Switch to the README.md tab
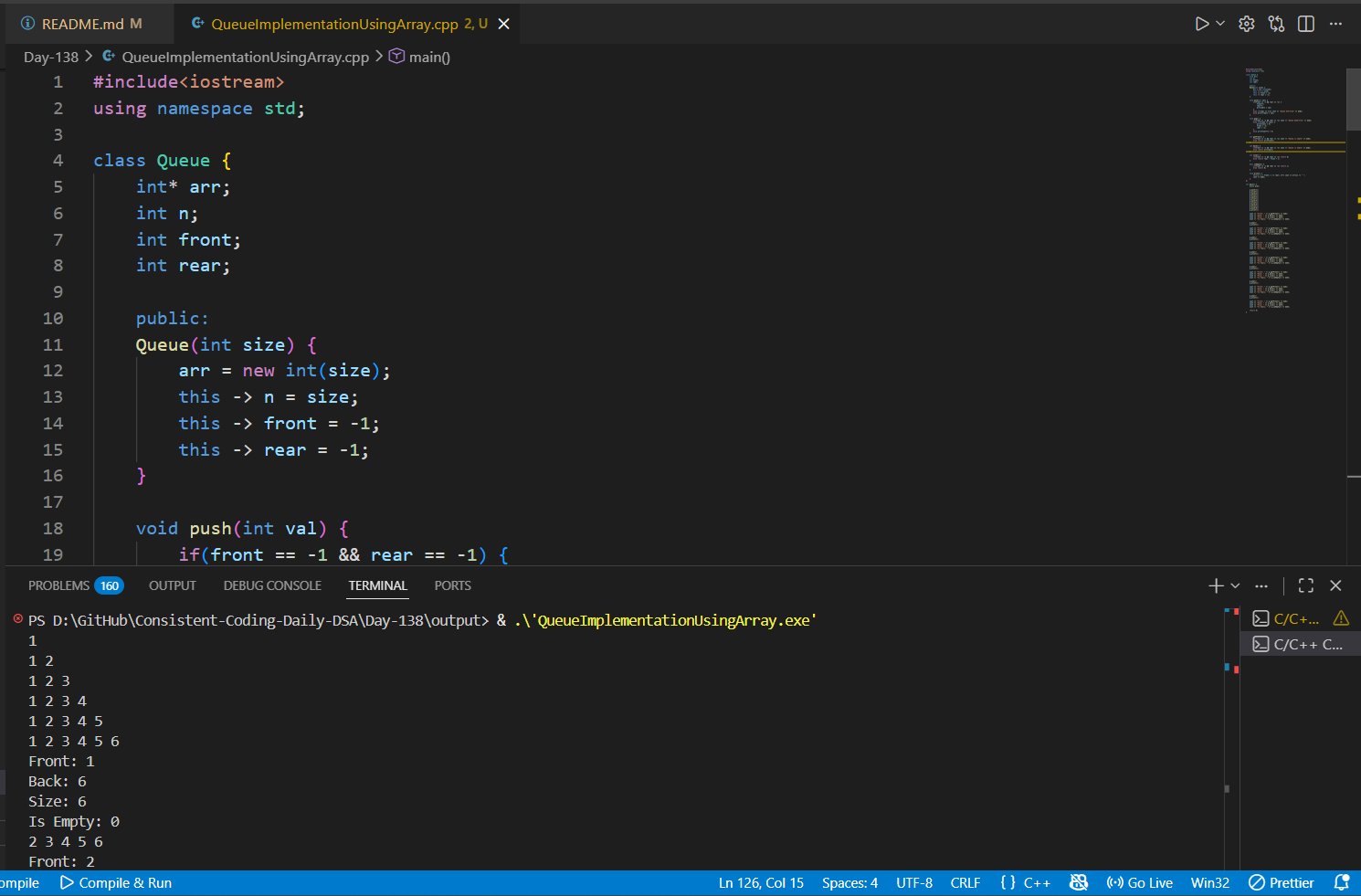Screen dimensions: 1361x896 pos(82,24)
